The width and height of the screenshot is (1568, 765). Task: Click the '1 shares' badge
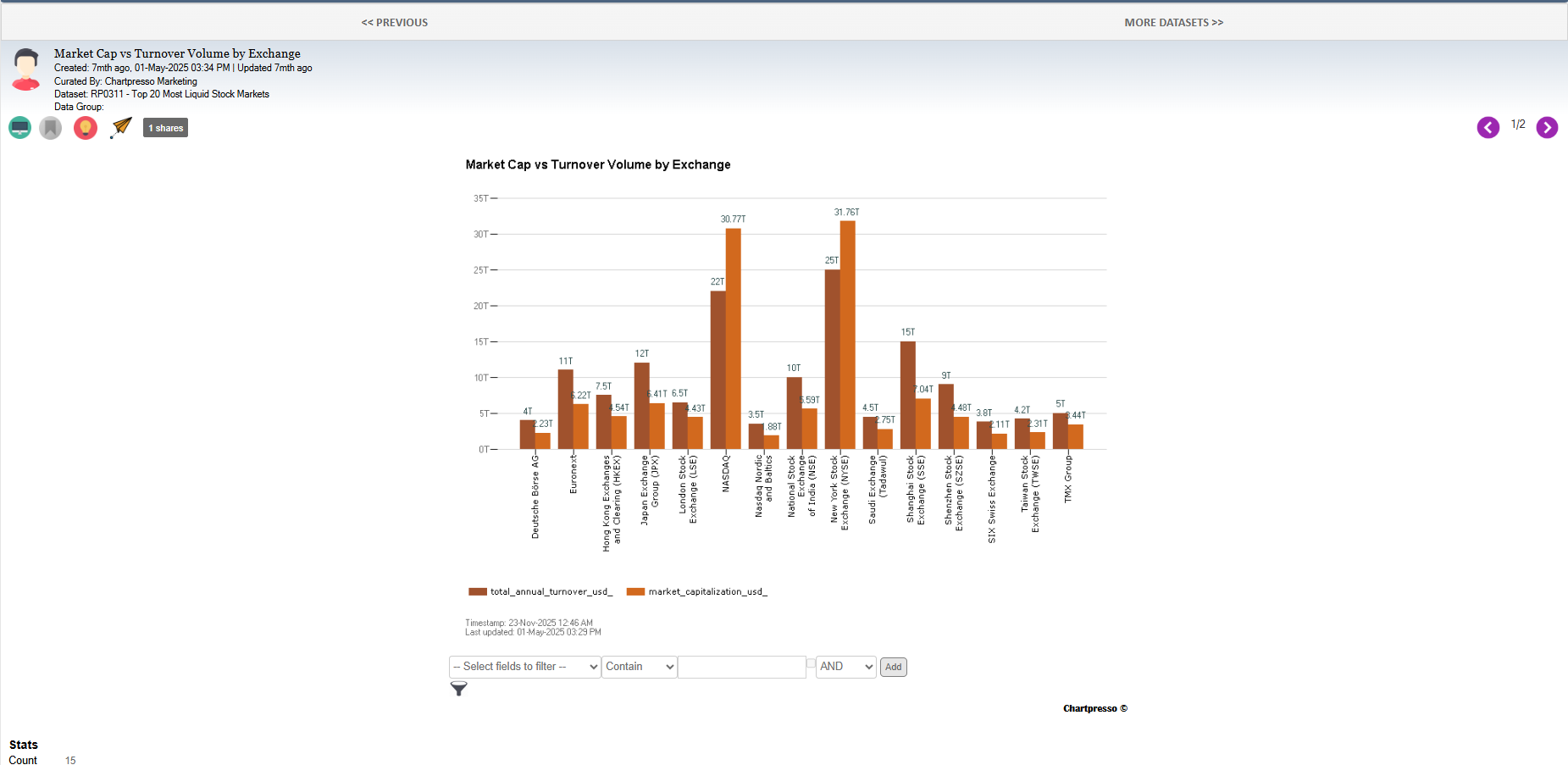(165, 128)
